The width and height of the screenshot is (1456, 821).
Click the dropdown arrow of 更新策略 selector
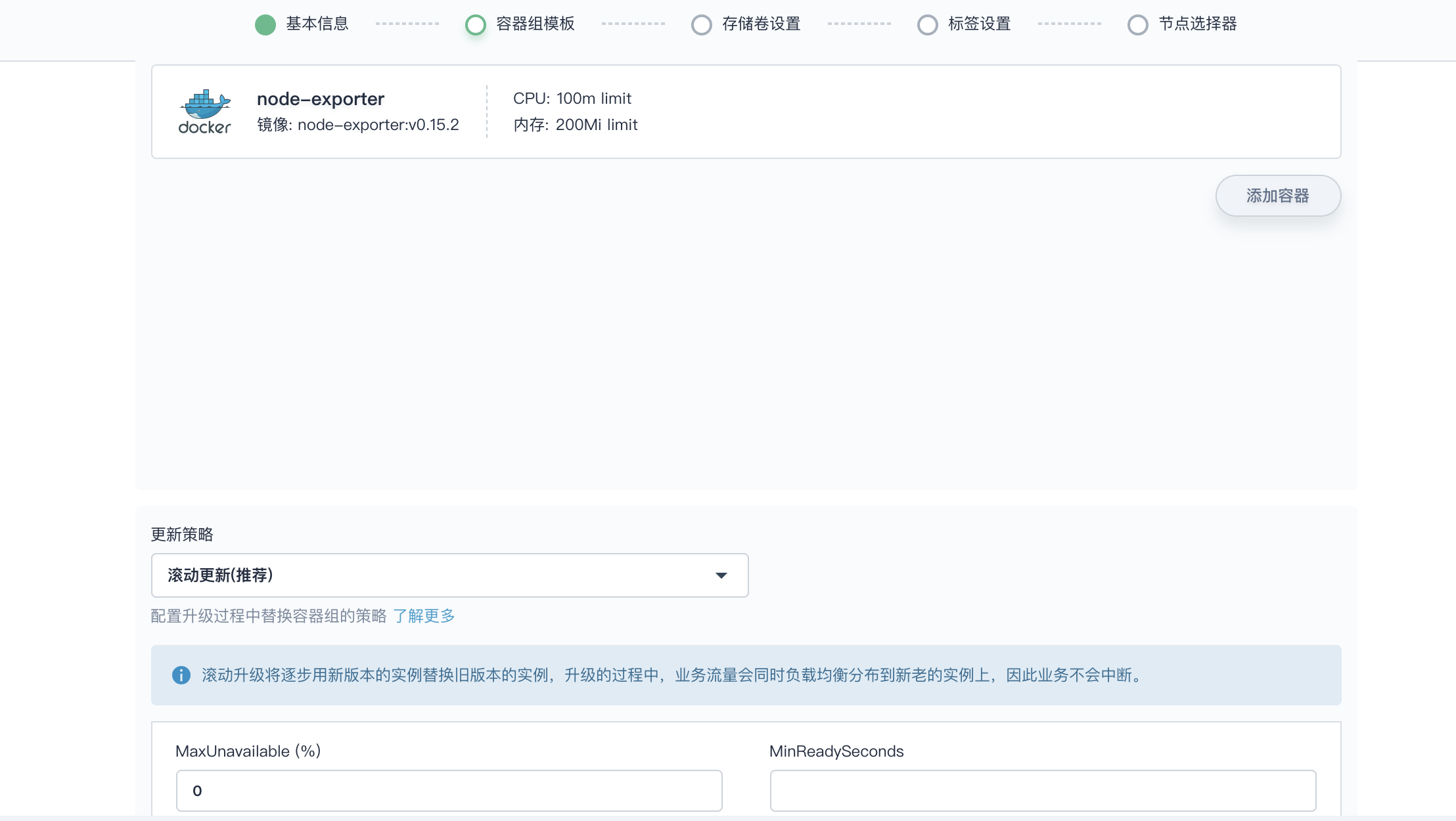tap(721, 575)
